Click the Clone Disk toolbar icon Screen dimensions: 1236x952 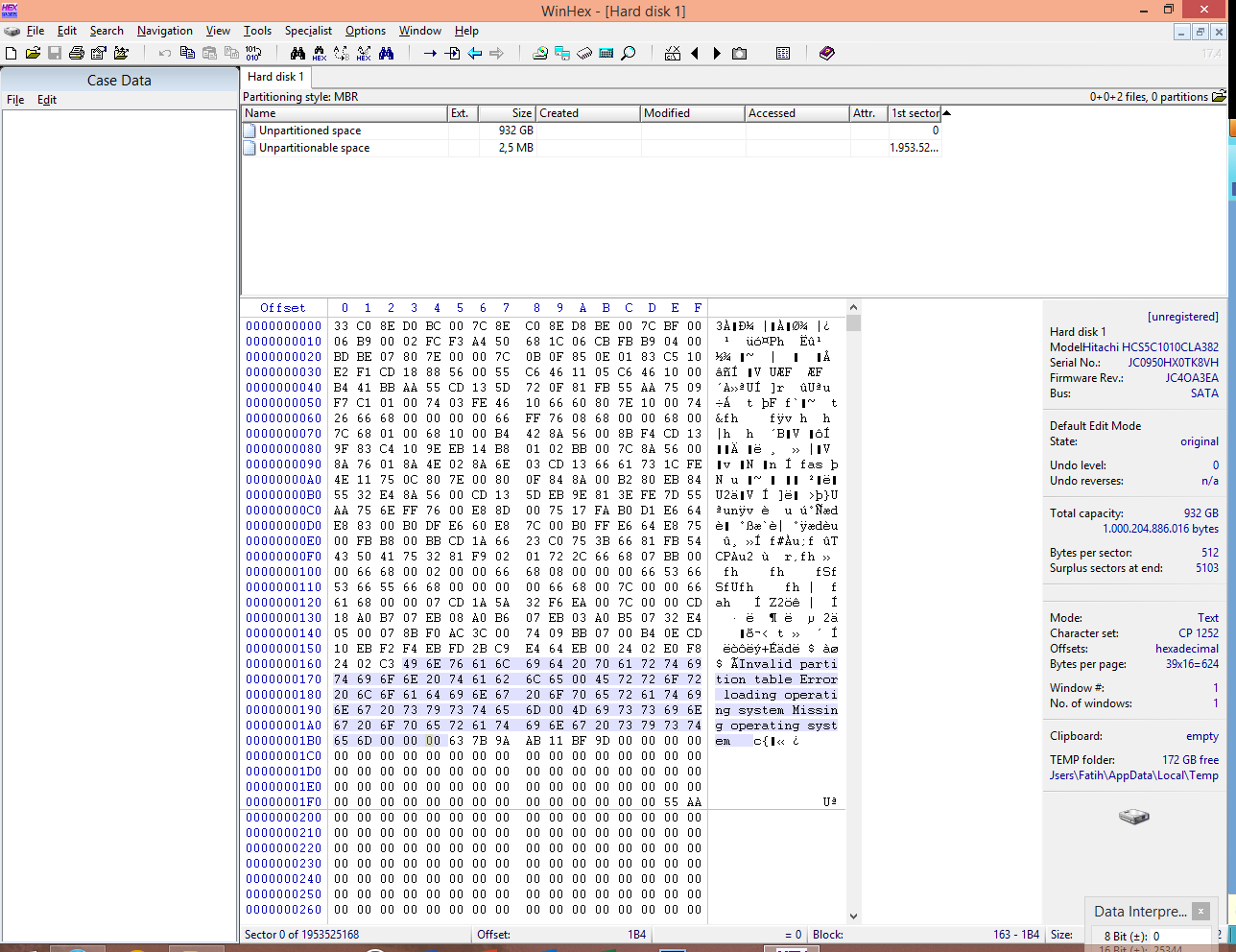click(x=562, y=54)
